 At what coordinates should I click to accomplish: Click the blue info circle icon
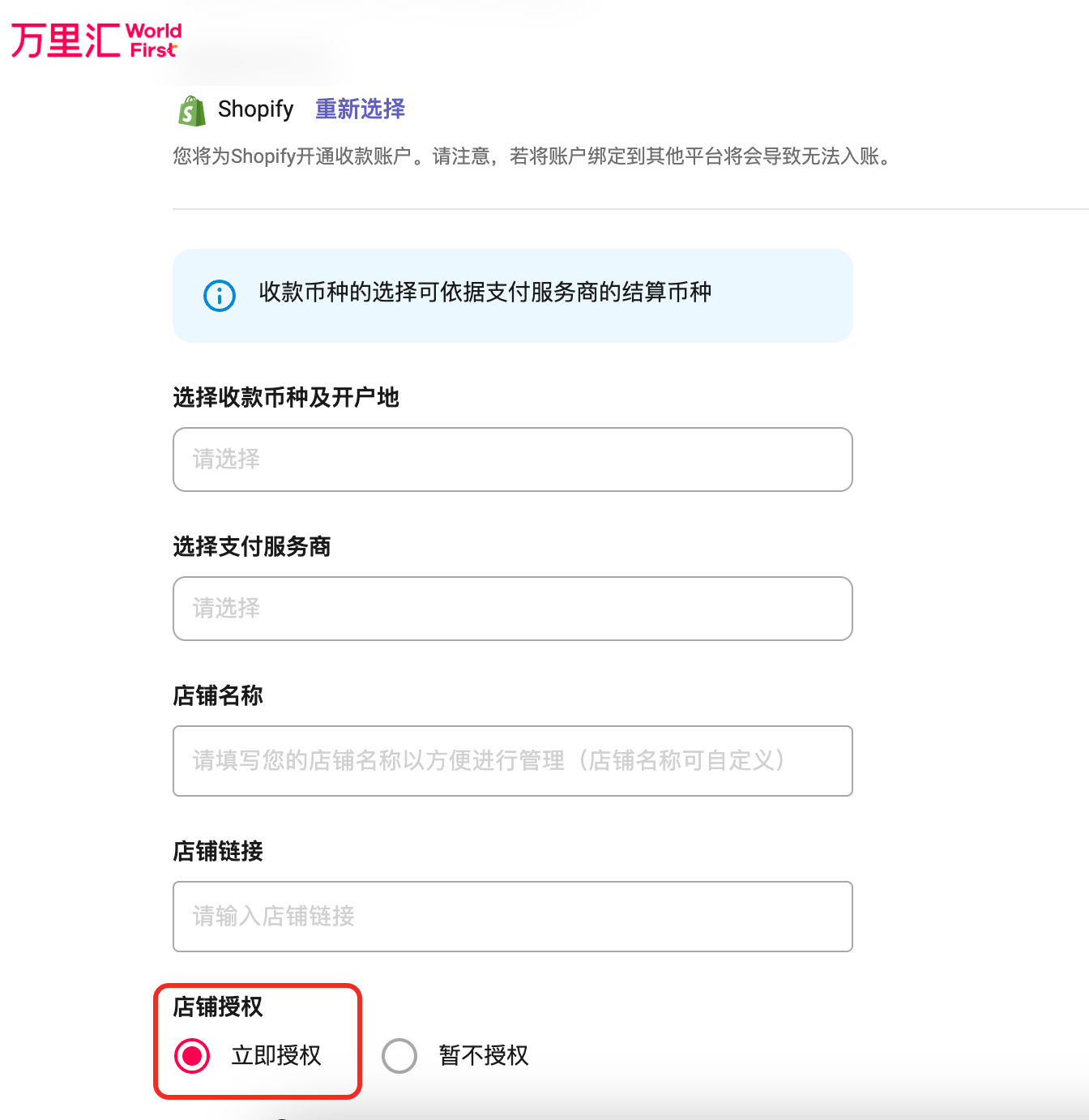220,296
